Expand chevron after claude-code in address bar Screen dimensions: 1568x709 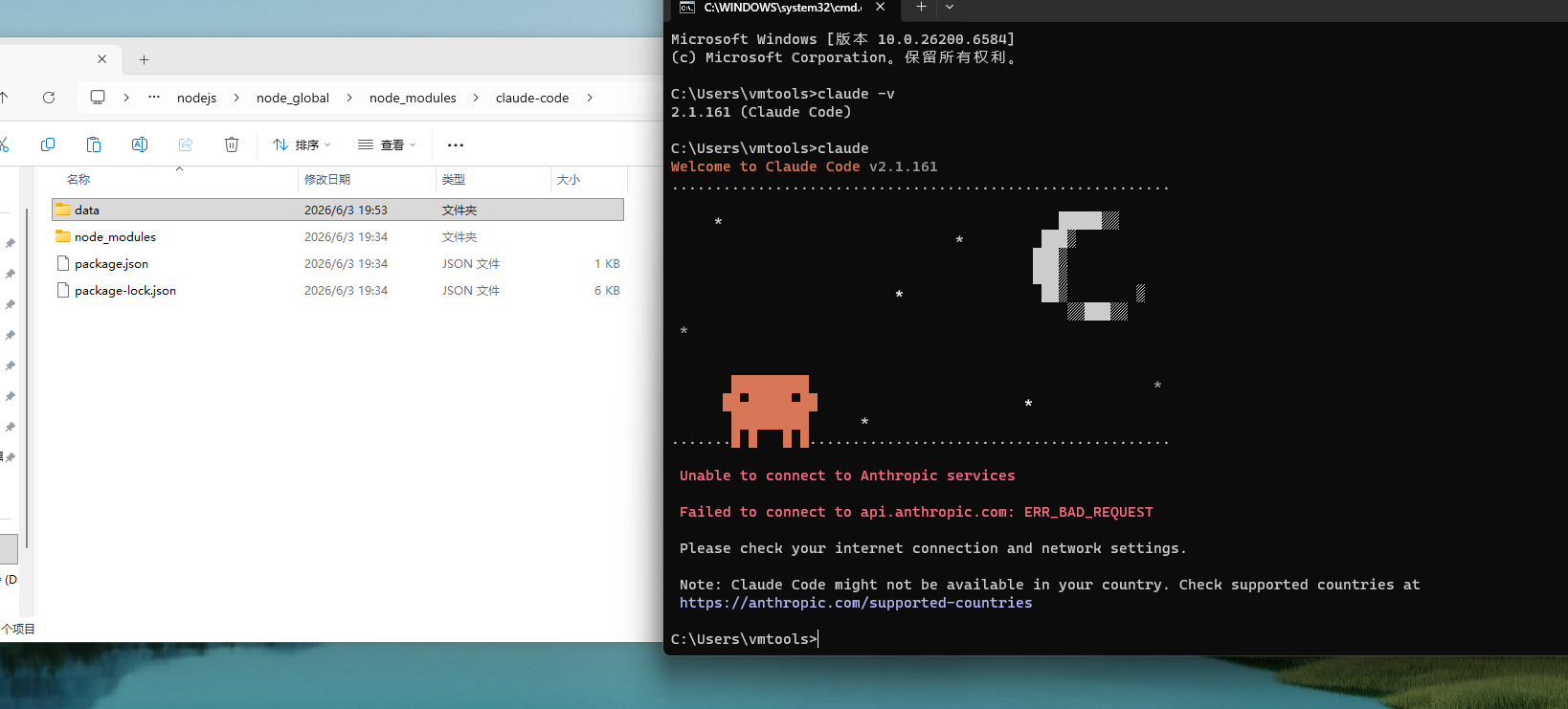(x=590, y=98)
